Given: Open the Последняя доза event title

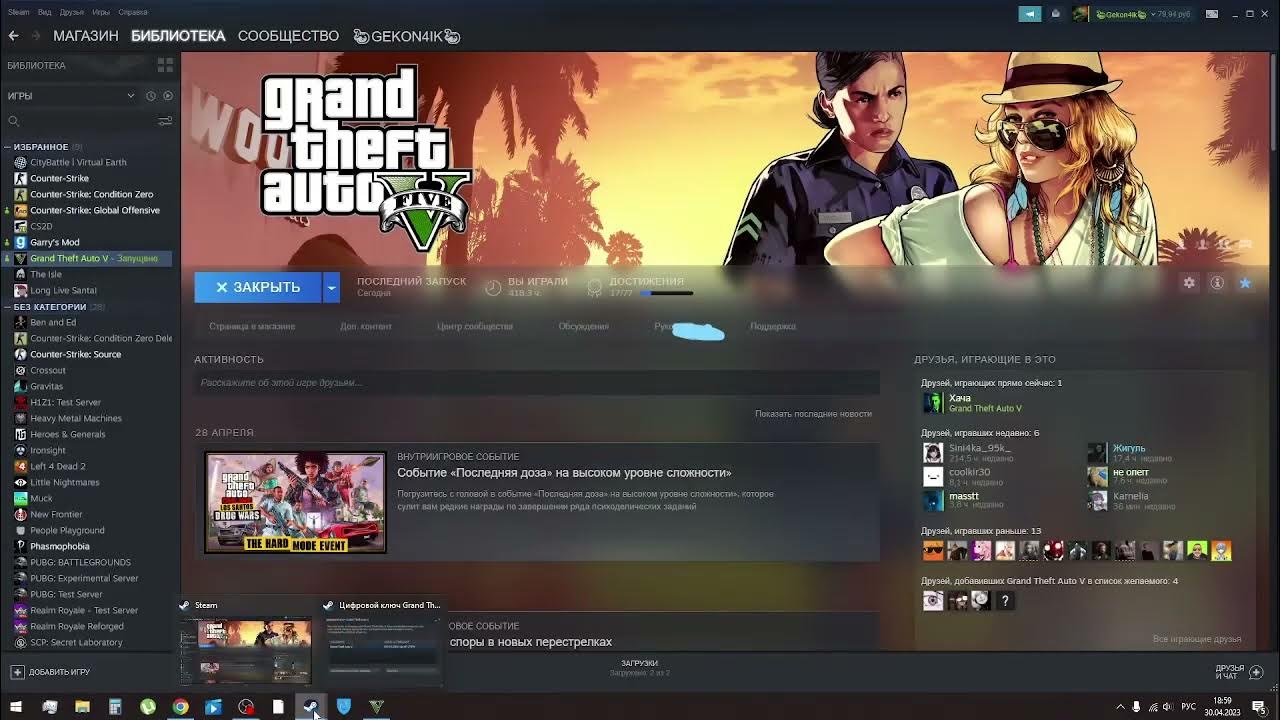Looking at the screenshot, I should (x=564, y=473).
